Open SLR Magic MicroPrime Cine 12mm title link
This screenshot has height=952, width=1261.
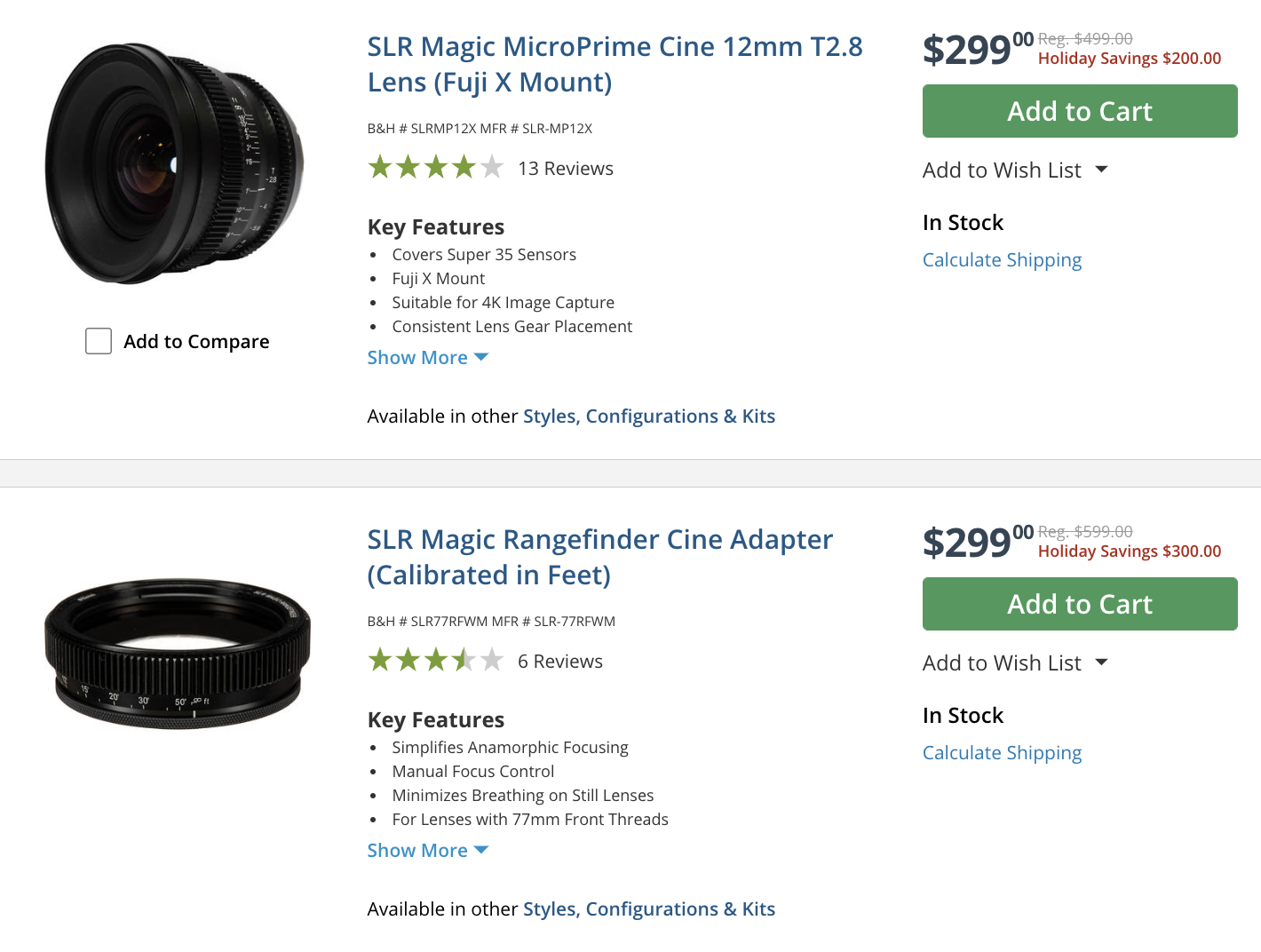(x=615, y=64)
